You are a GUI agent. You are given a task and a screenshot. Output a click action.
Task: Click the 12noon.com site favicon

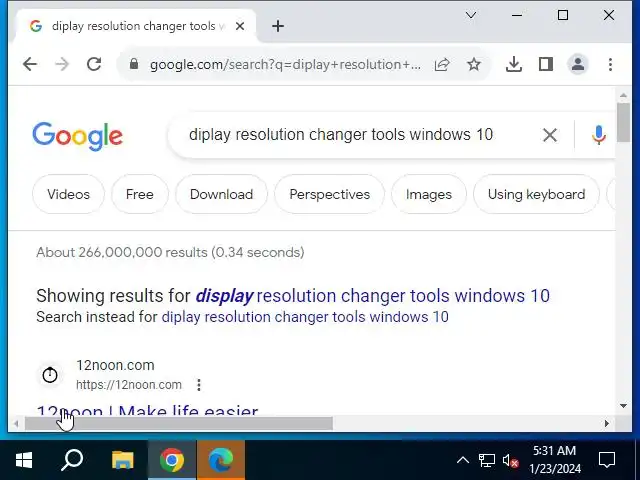click(x=50, y=375)
